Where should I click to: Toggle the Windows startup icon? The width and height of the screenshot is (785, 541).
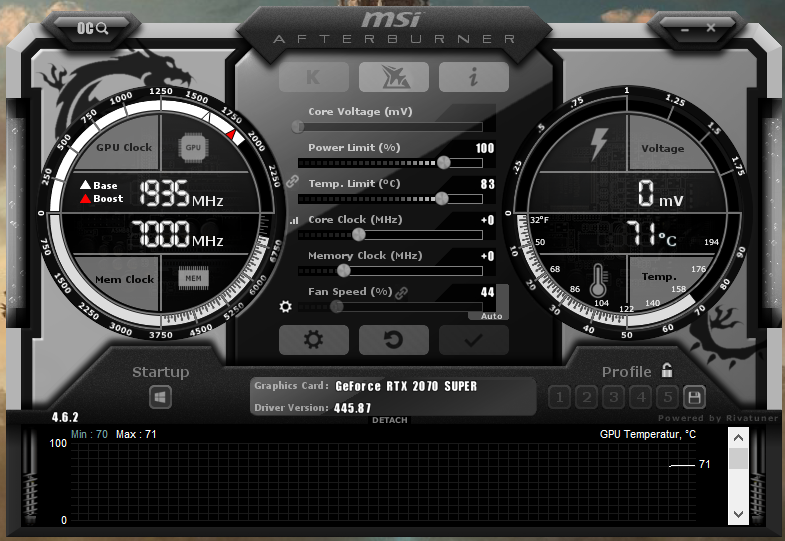[160, 398]
